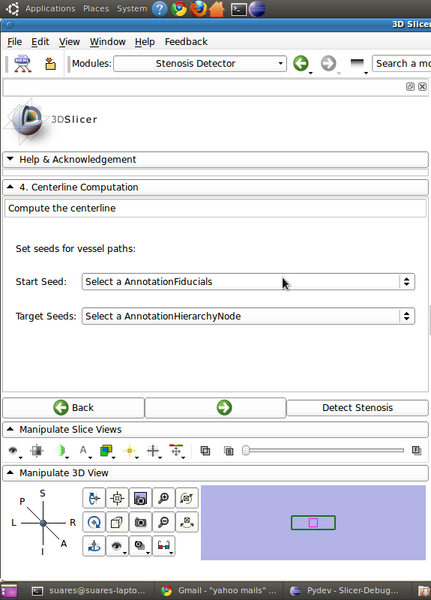
Task: Click the S axis label on orientation widget
Action: click(x=42, y=493)
